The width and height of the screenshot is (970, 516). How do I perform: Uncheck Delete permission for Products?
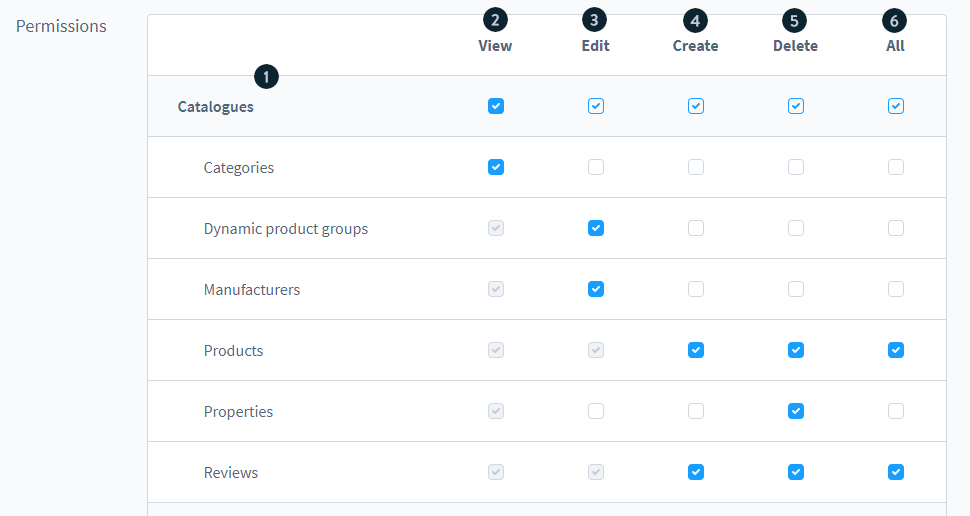click(x=796, y=350)
